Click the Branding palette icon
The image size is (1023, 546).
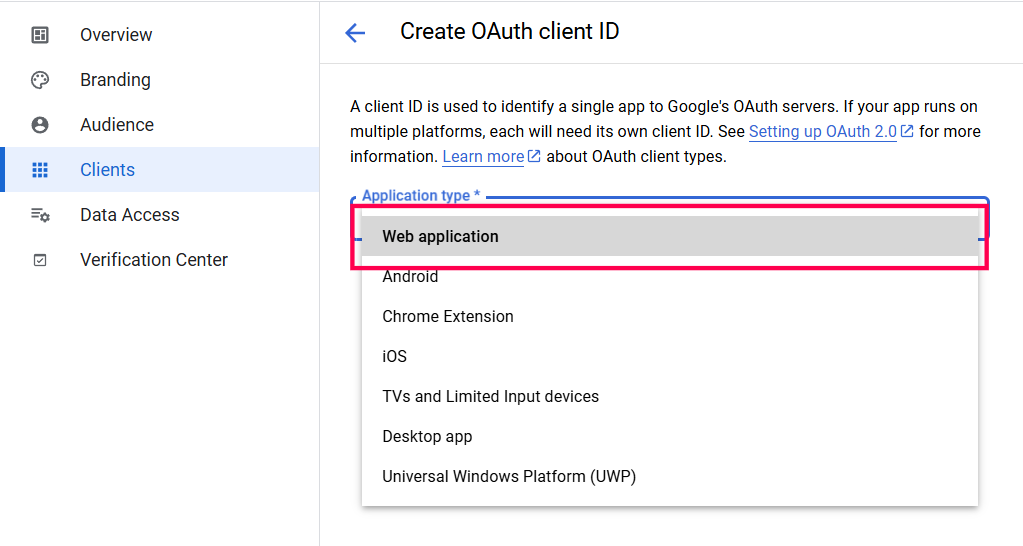(40, 80)
